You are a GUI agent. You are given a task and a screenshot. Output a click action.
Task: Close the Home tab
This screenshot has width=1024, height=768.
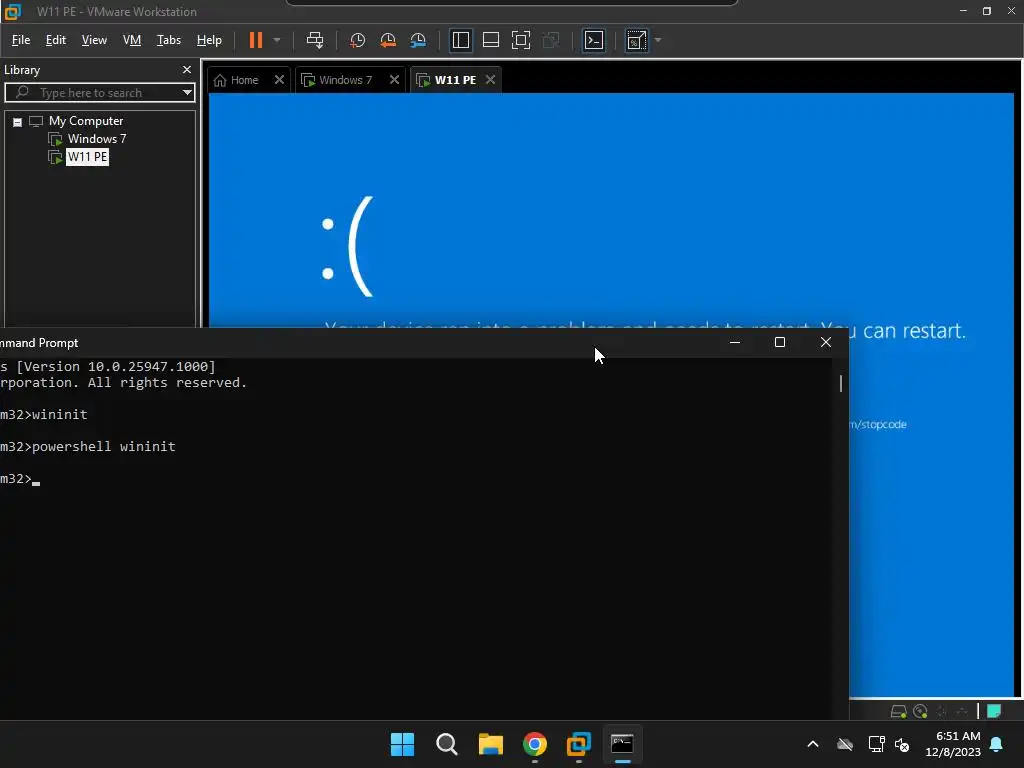coord(280,80)
